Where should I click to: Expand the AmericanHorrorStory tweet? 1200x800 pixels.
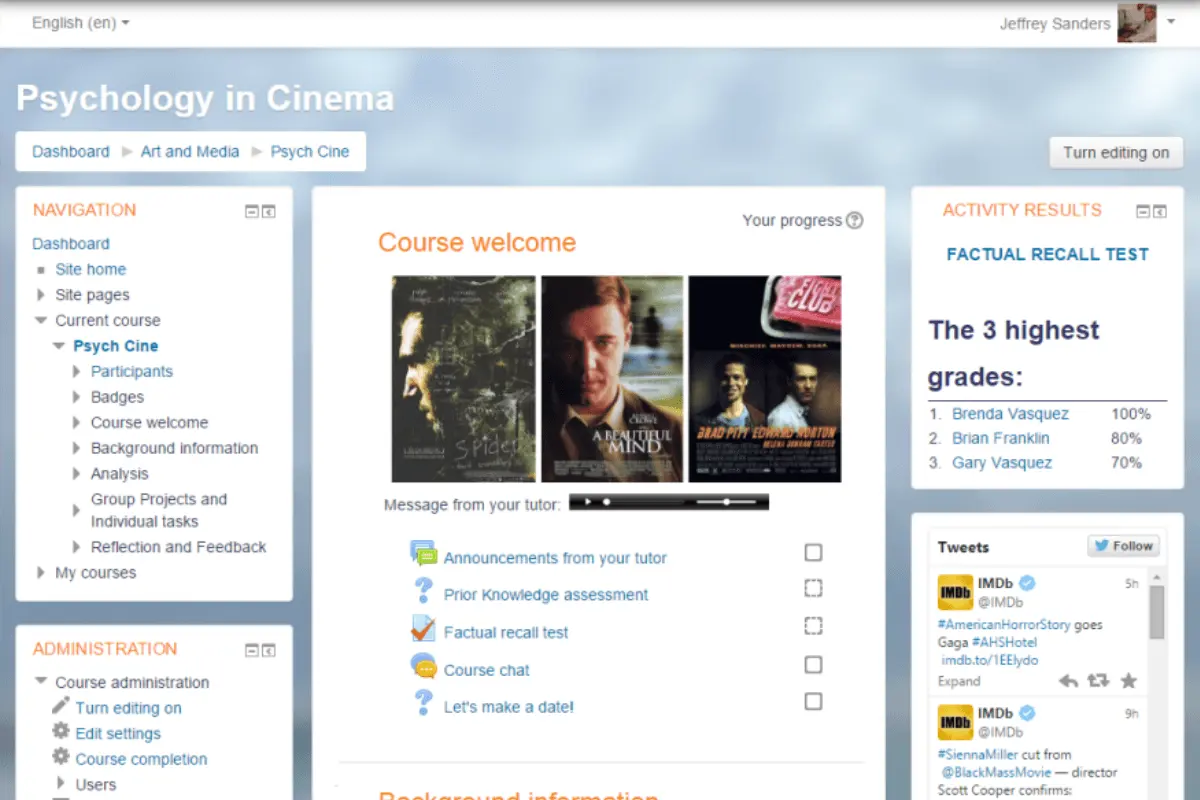959,681
